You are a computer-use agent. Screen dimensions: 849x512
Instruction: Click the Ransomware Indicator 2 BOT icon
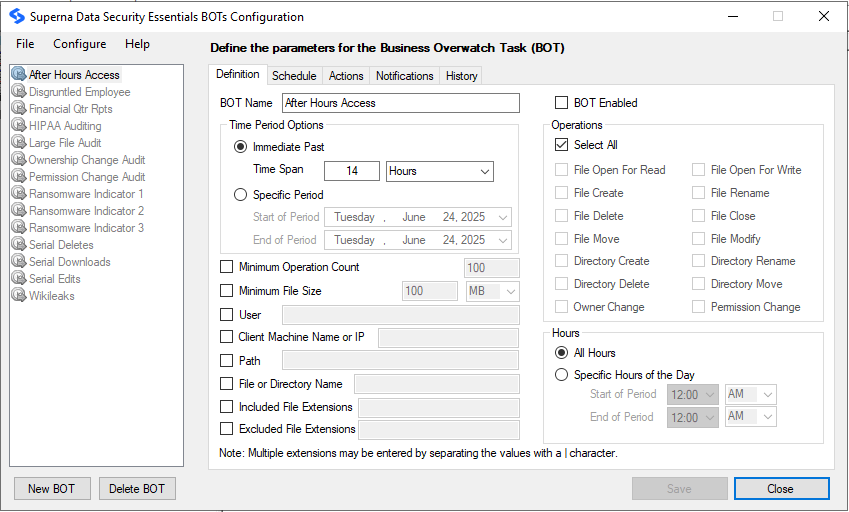pos(19,210)
